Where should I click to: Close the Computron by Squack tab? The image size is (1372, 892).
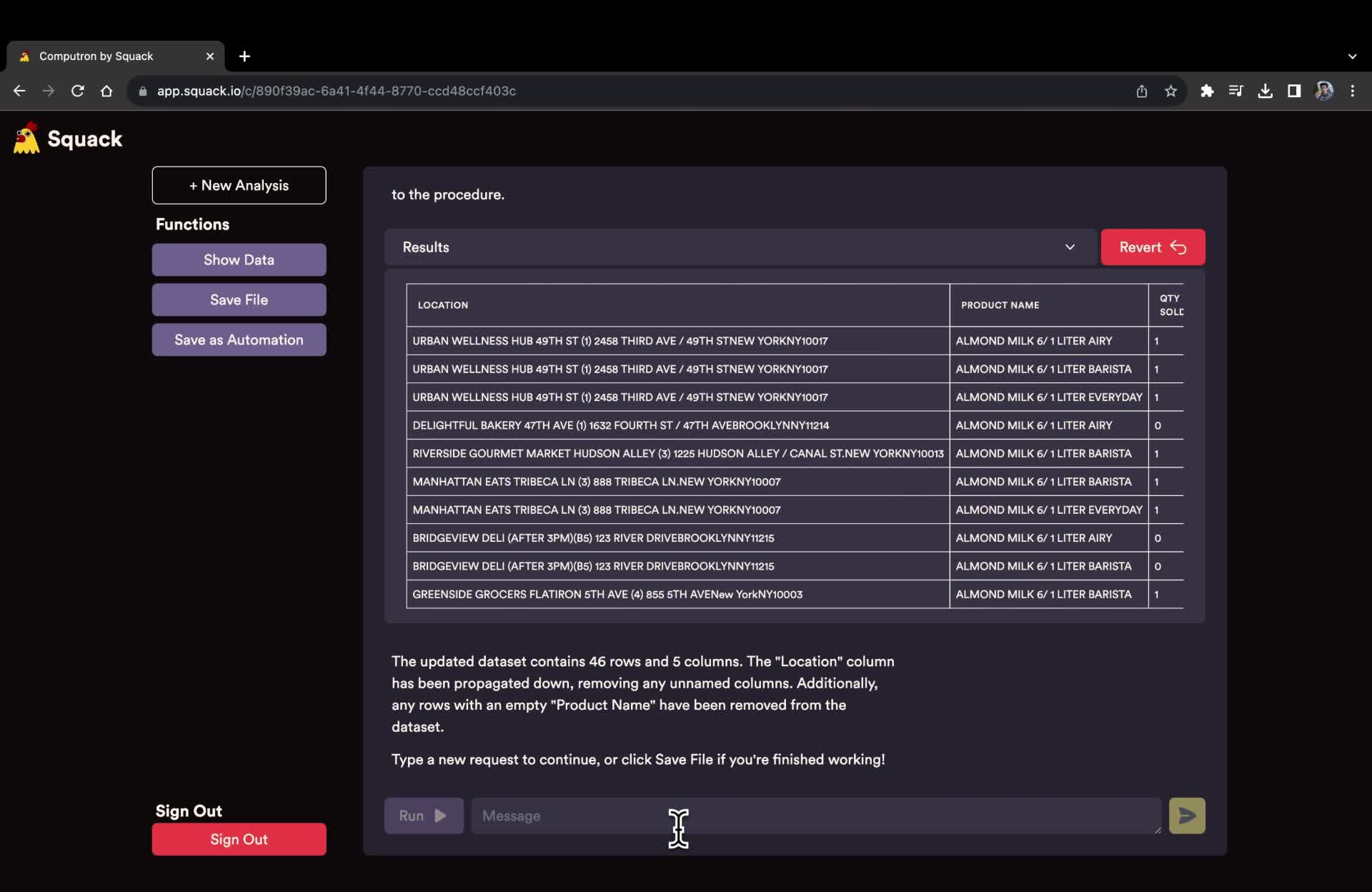coord(209,56)
